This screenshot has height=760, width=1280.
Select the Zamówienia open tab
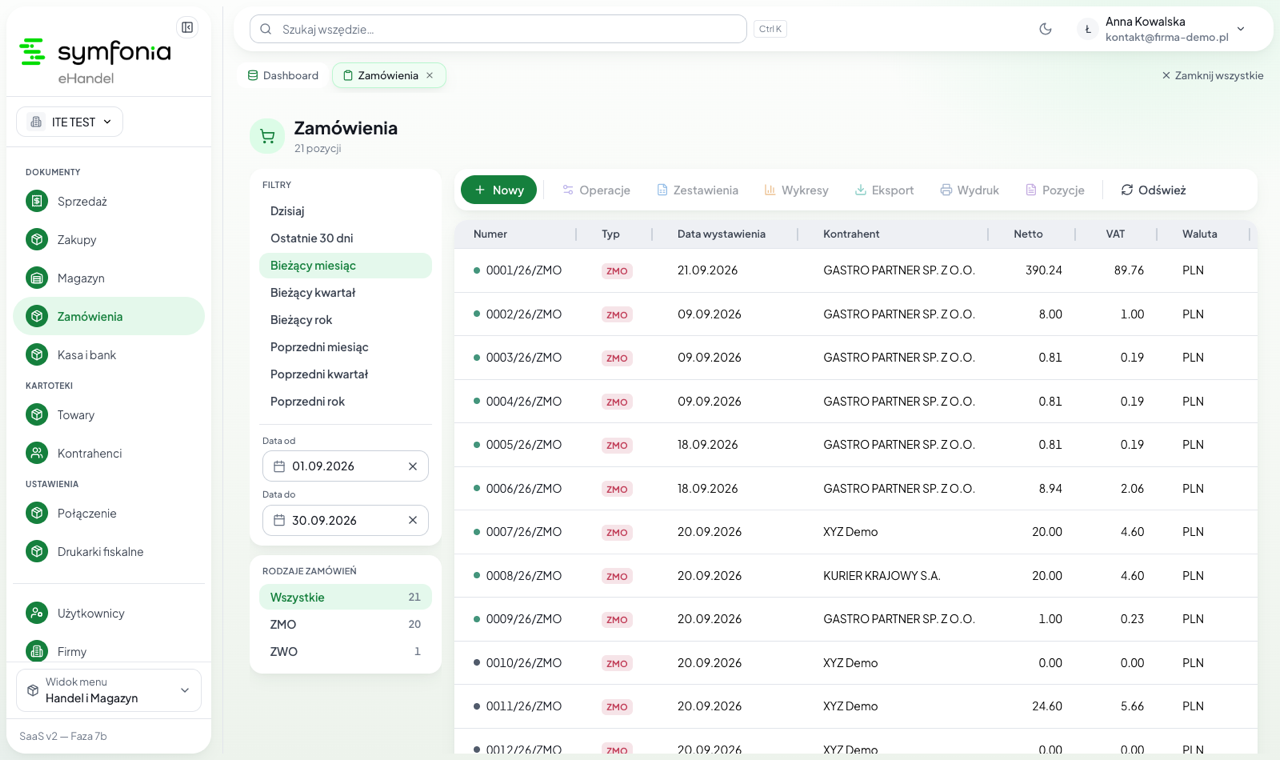pos(389,75)
